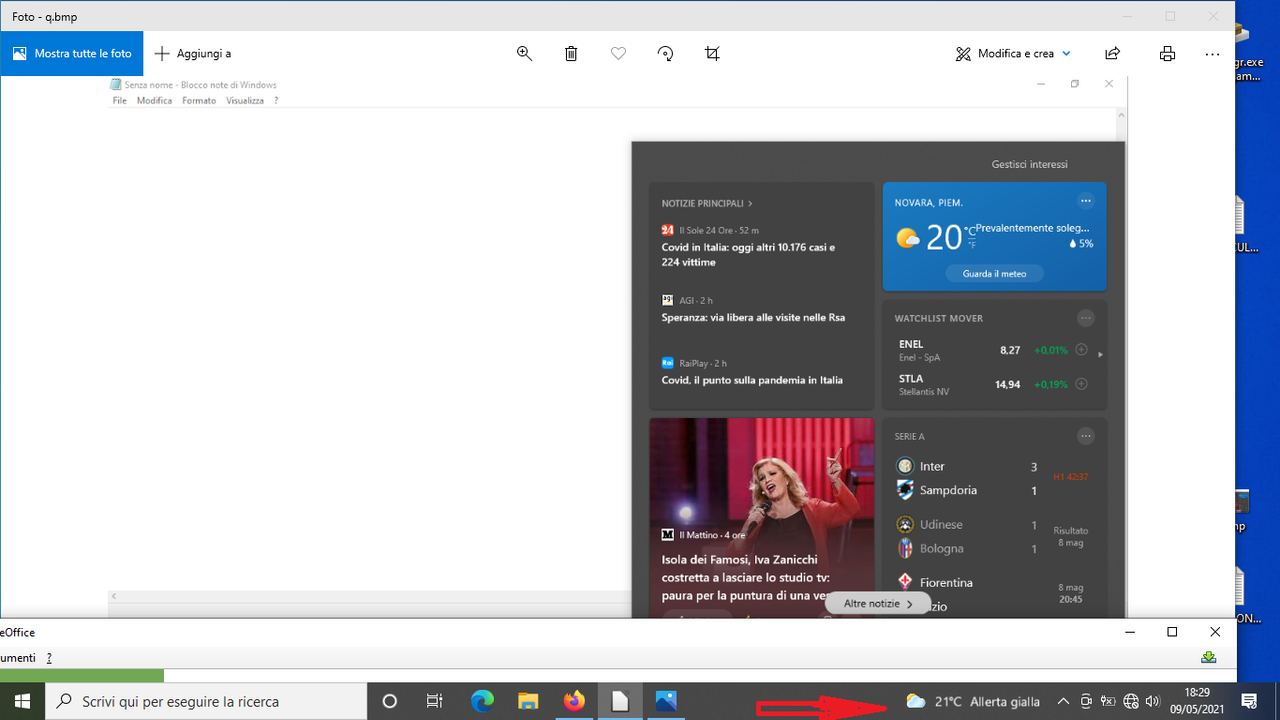Open the Aggiungi a option
The height and width of the screenshot is (720, 1280).
click(193, 54)
